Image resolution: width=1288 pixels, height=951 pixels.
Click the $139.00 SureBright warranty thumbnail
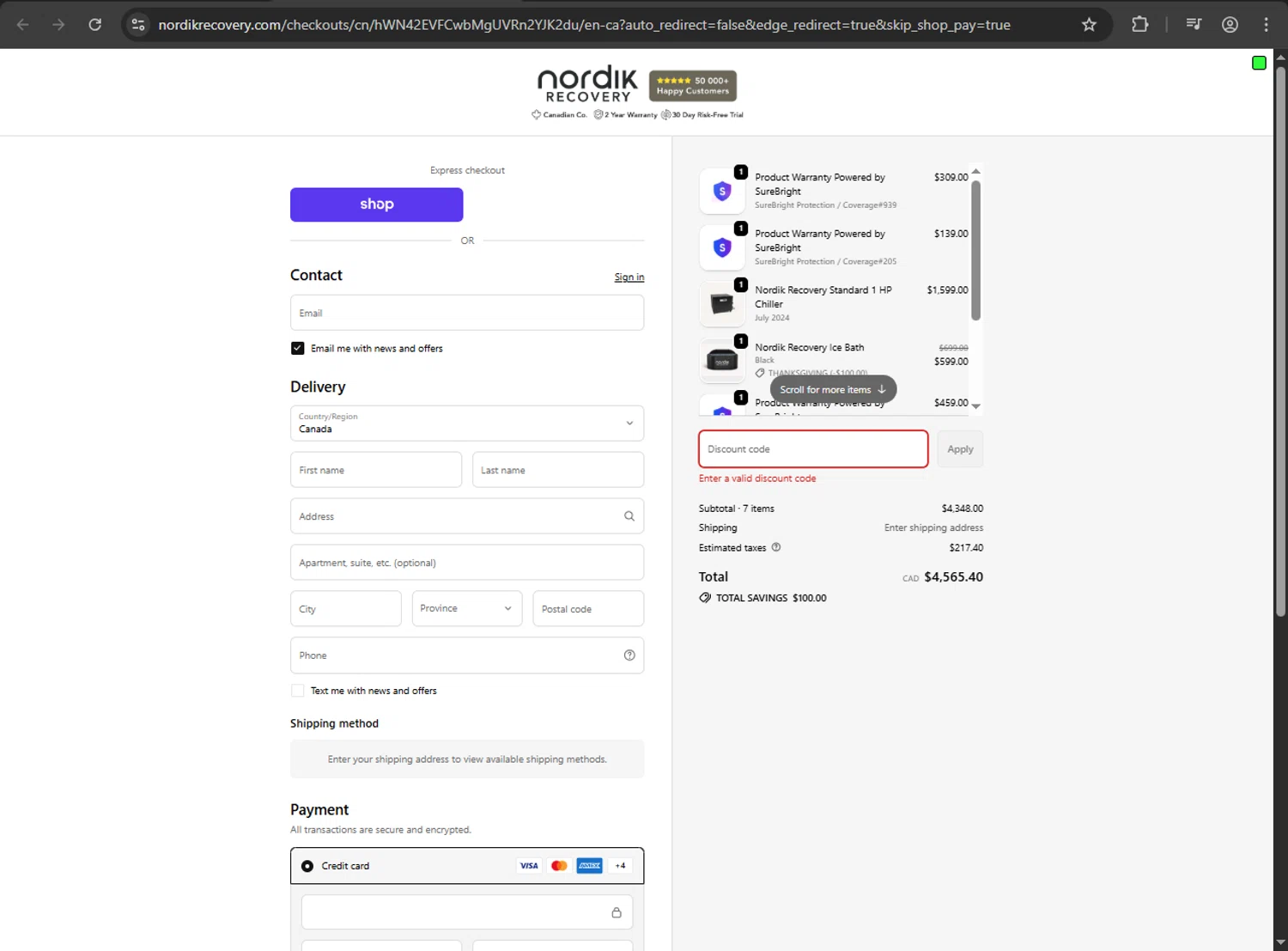click(x=722, y=247)
